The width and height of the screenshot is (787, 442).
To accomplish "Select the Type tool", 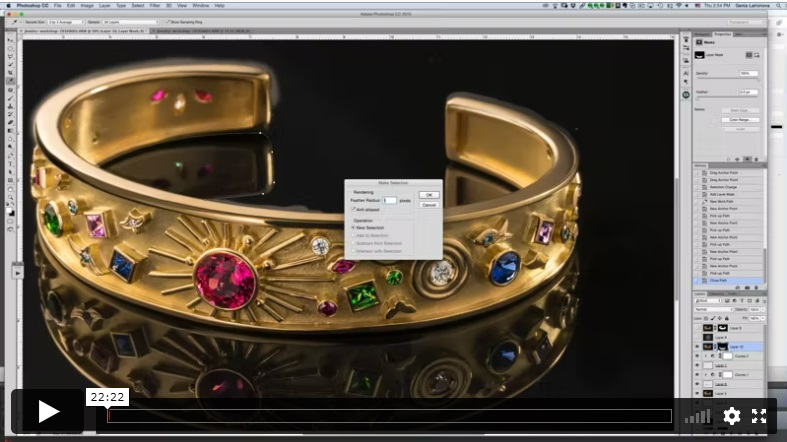I will [x=11, y=164].
